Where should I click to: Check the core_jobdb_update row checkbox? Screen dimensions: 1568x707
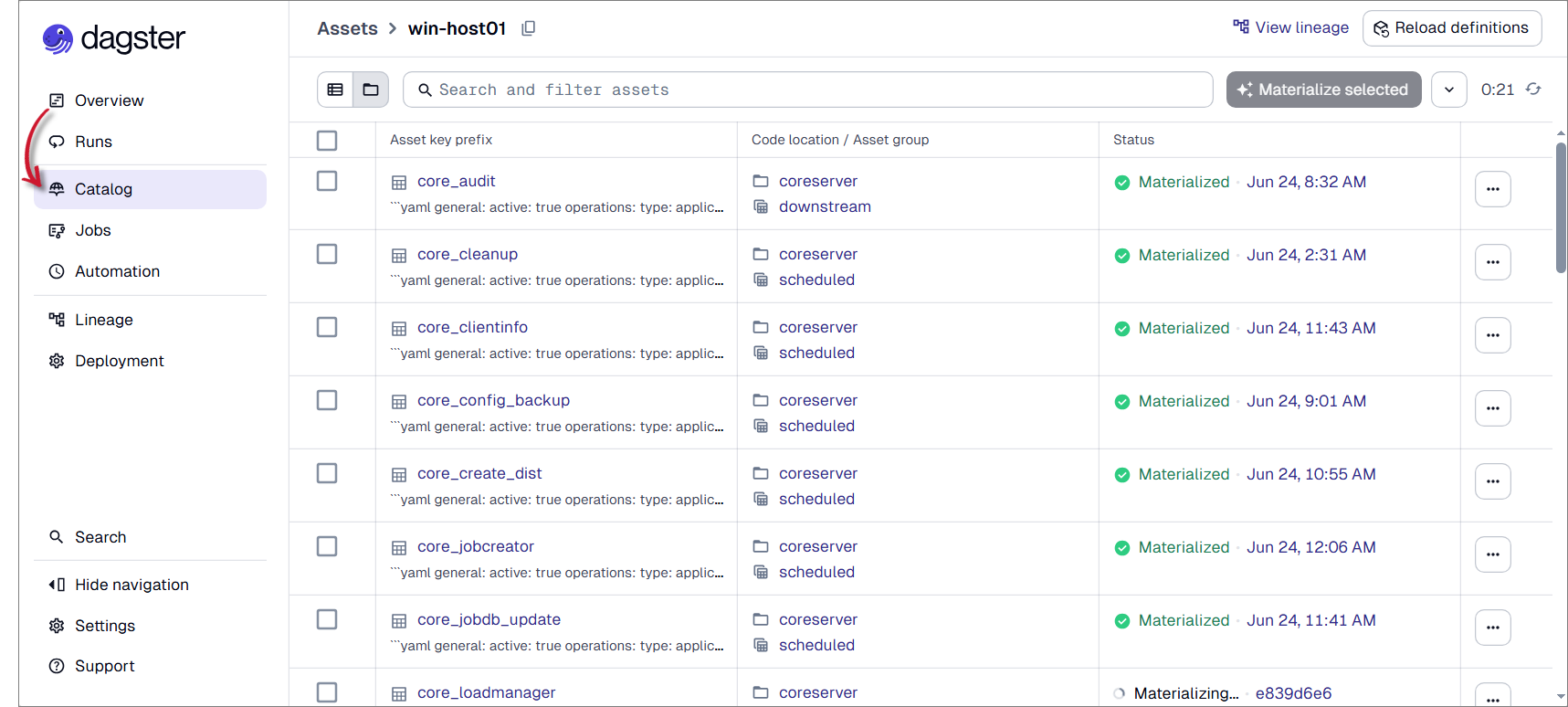pos(327,619)
